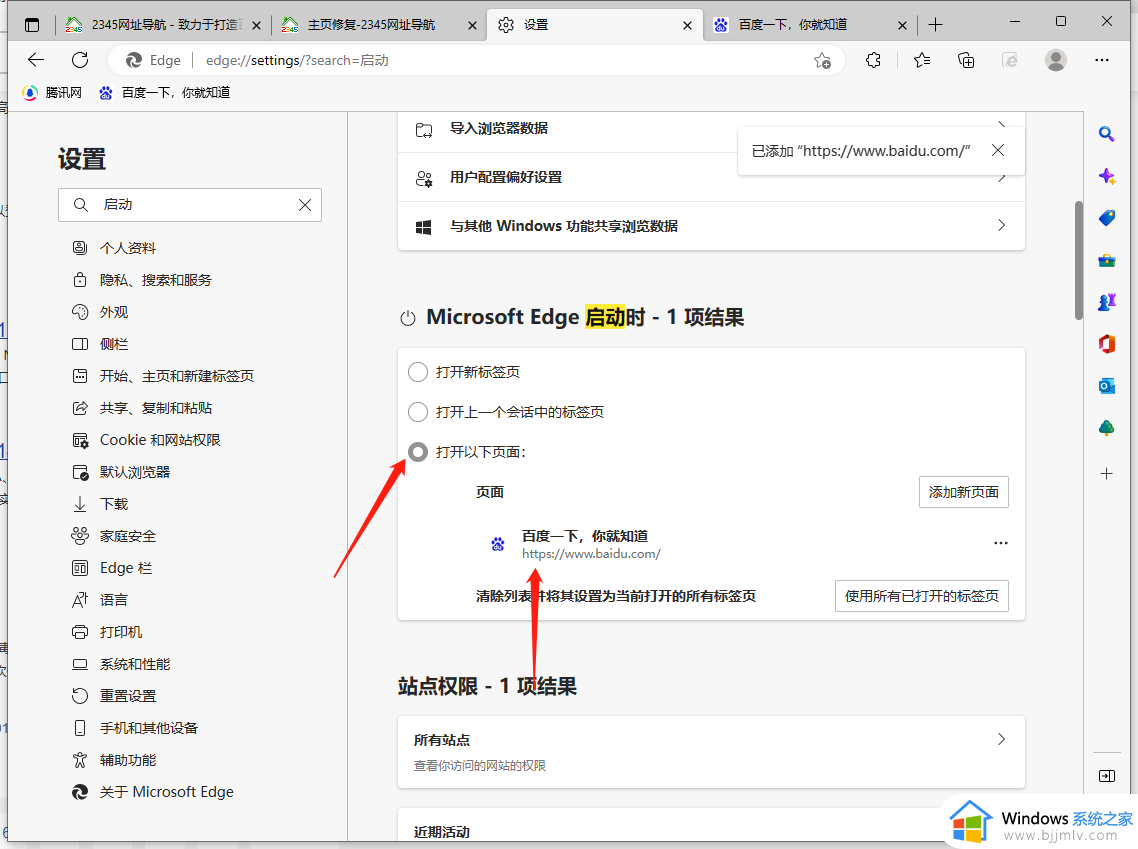
Task: Open Printers settings section
Action: pyautogui.click(x=107, y=632)
